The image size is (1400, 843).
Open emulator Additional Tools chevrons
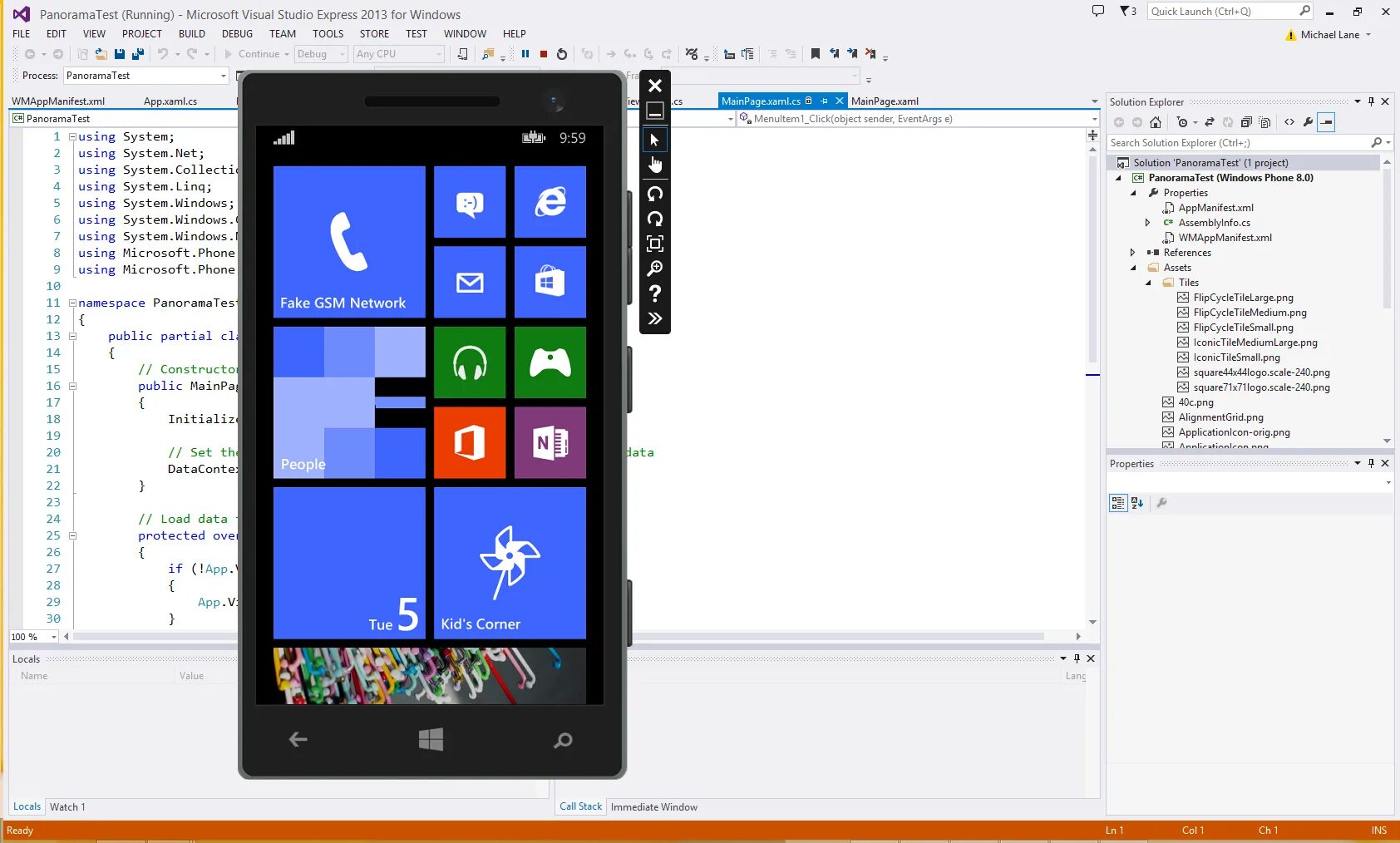pos(655,318)
